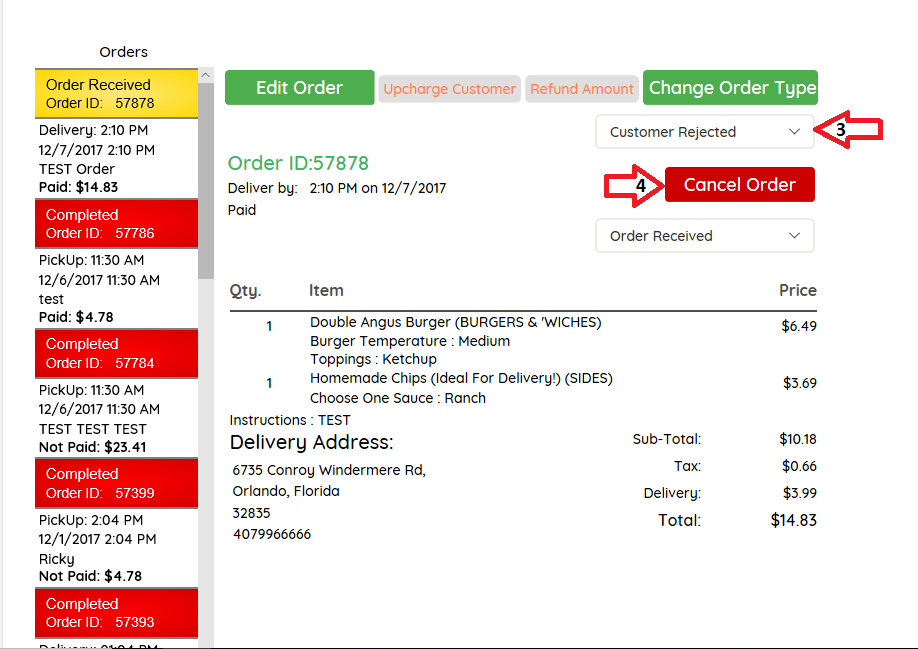Click the red arrow labeled 3
The height and width of the screenshot is (649, 918).
click(x=849, y=130)
